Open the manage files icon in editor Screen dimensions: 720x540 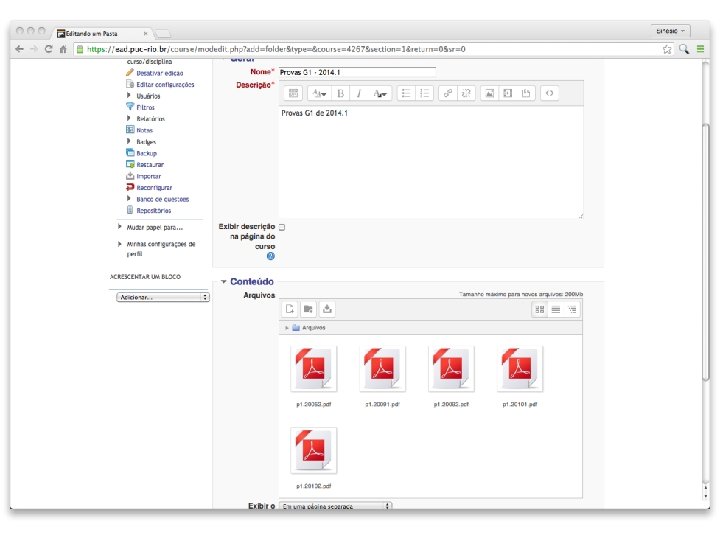point(526,93)
